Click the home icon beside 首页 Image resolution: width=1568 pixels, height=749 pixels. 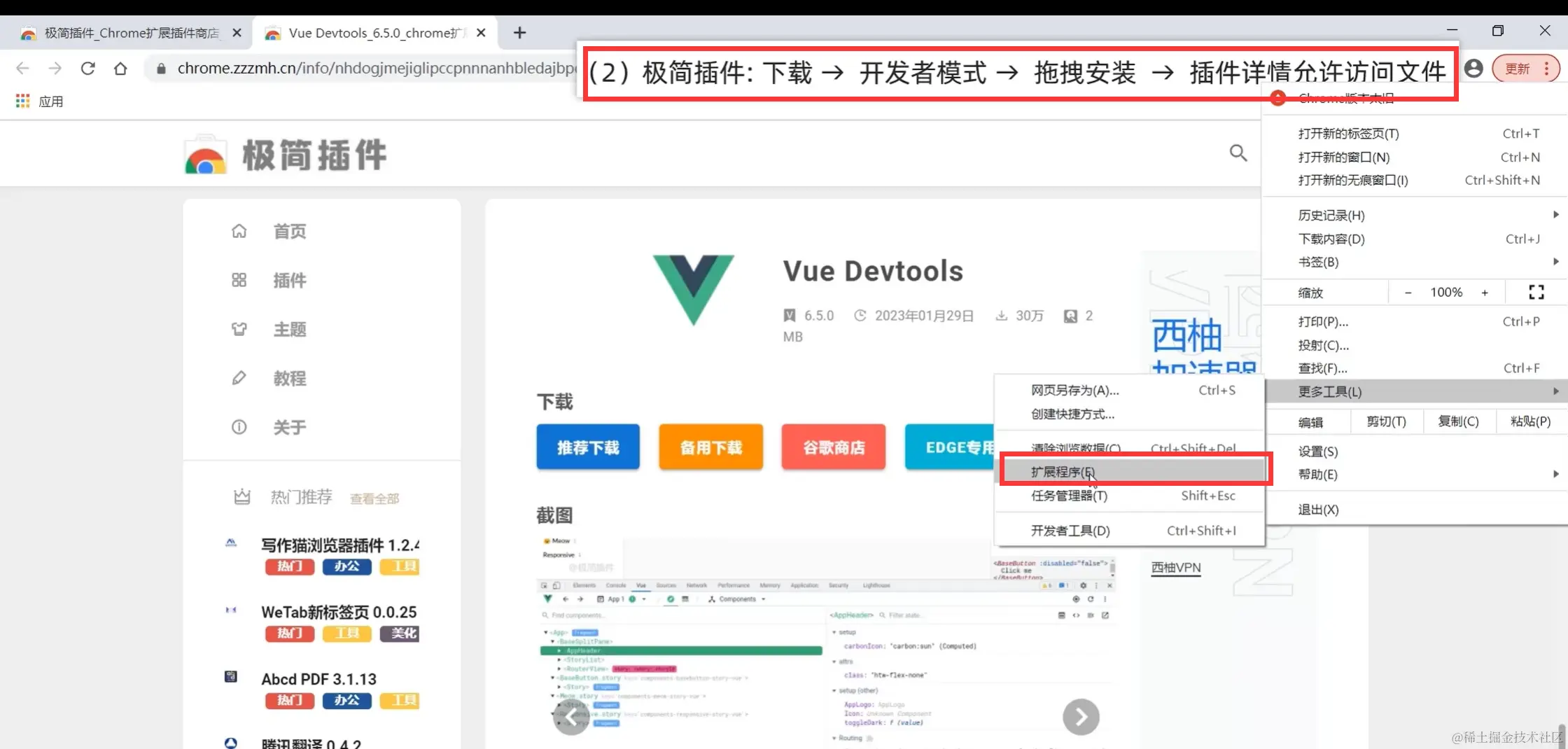click(x=239, y=231)
